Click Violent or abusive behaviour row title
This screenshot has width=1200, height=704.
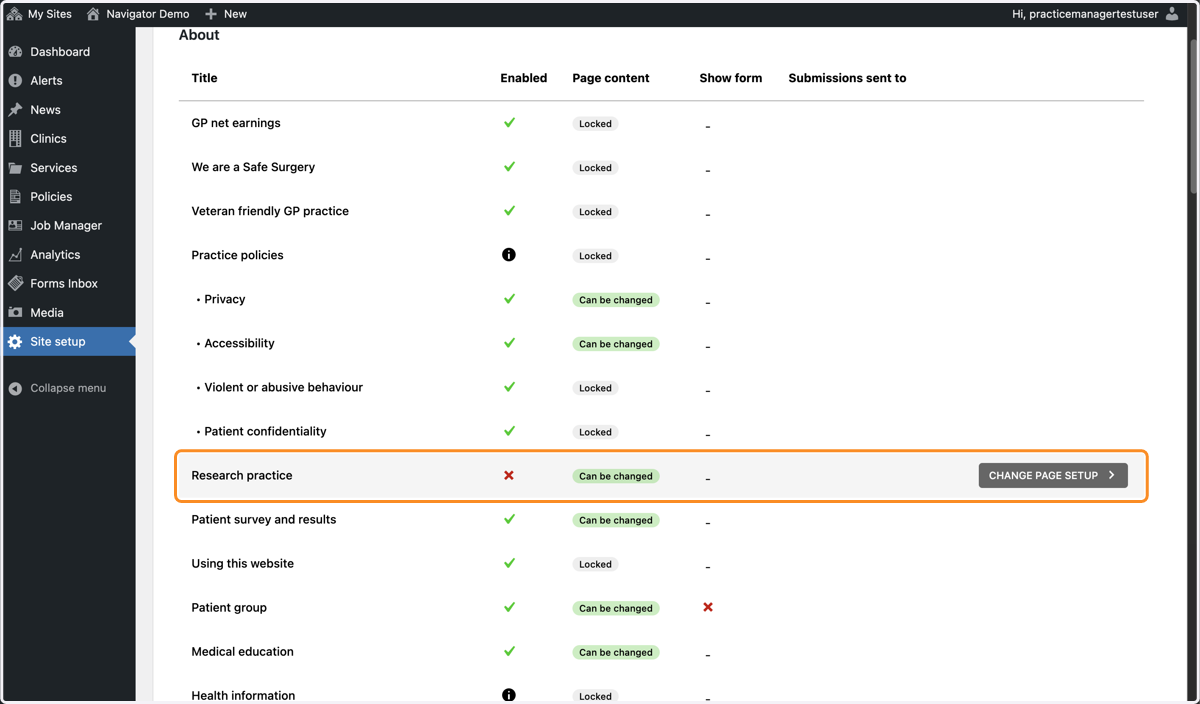pos(283,387)
